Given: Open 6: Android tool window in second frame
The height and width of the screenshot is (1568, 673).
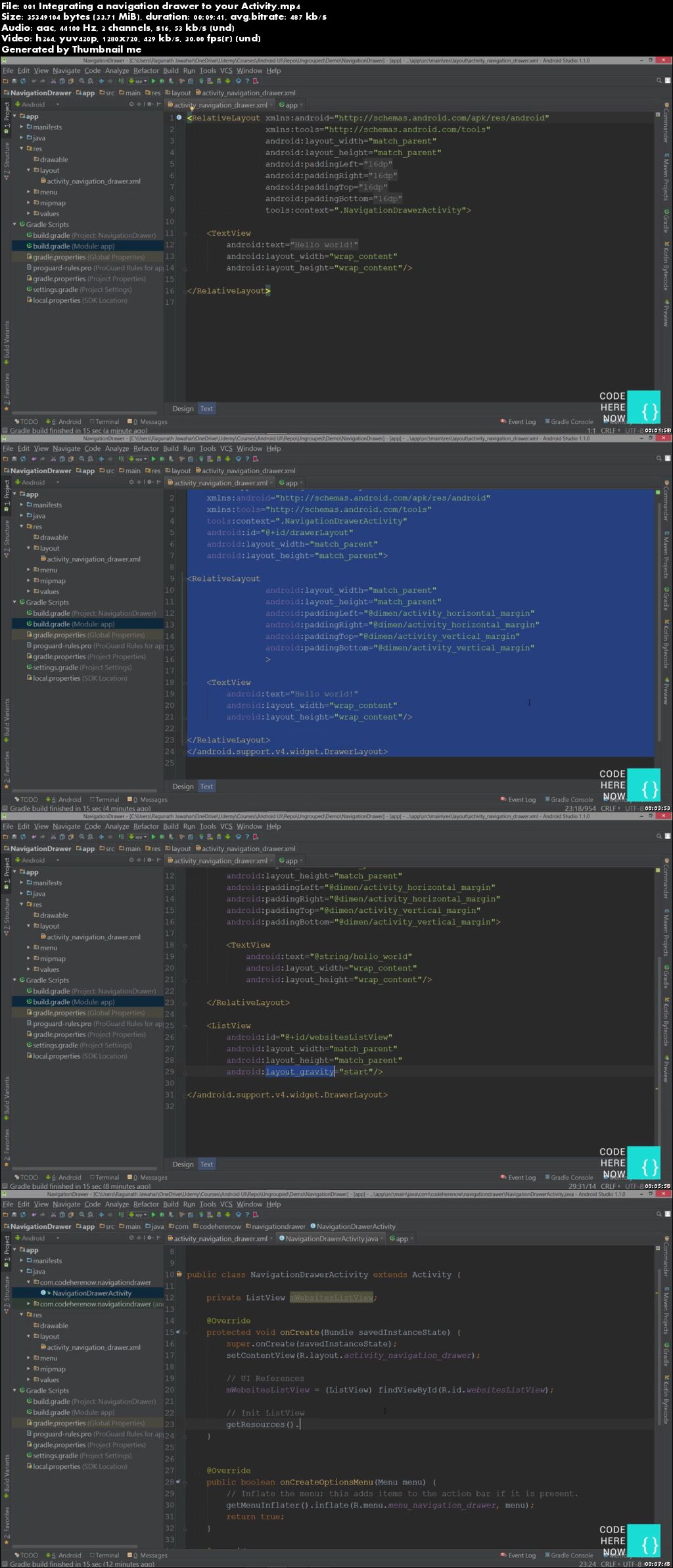Looking at the screenshot, I should click(64, 800).
